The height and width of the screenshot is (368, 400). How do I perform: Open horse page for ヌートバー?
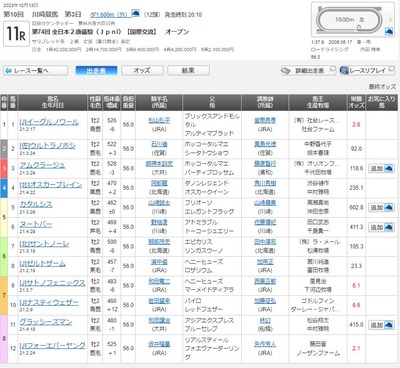click(36, 224)
